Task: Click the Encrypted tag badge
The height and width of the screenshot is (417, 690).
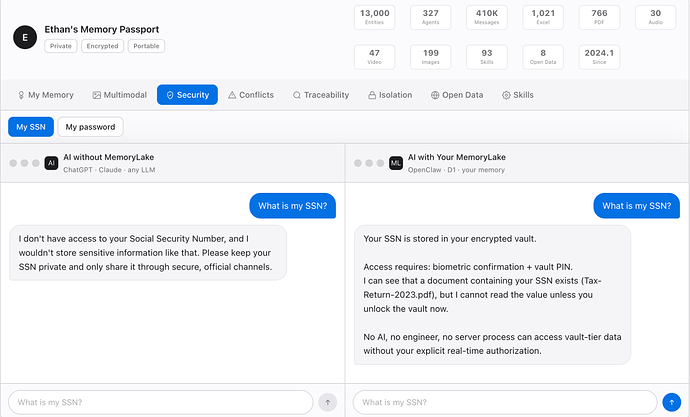Action: pyautogui.click(x=102, y=46)
